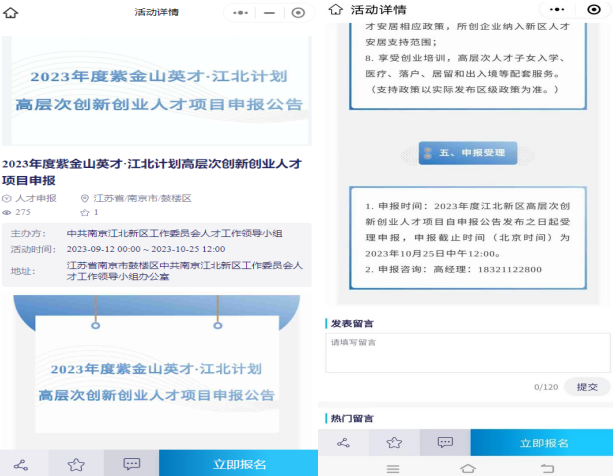
Task: Tap the circle close icon in the right header
Action: (594, 9)
